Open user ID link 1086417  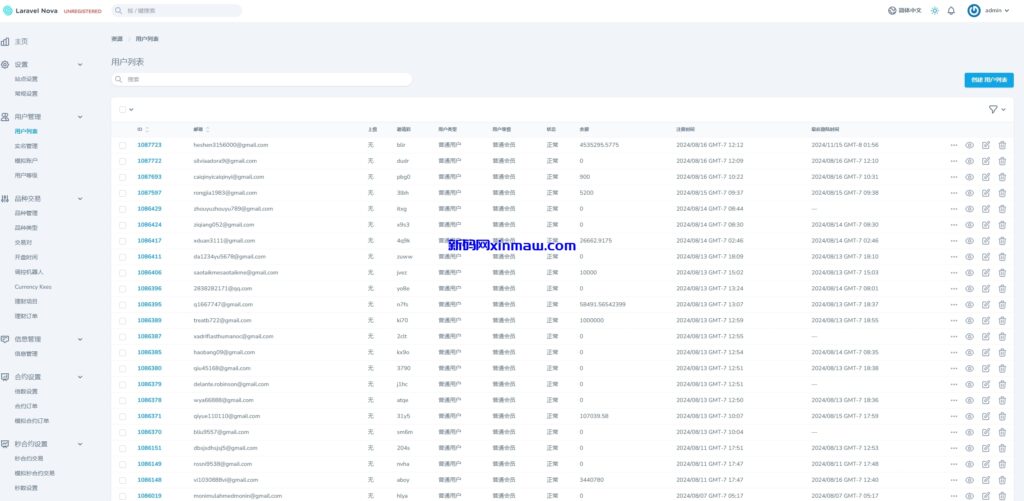(x=149, y=241)
